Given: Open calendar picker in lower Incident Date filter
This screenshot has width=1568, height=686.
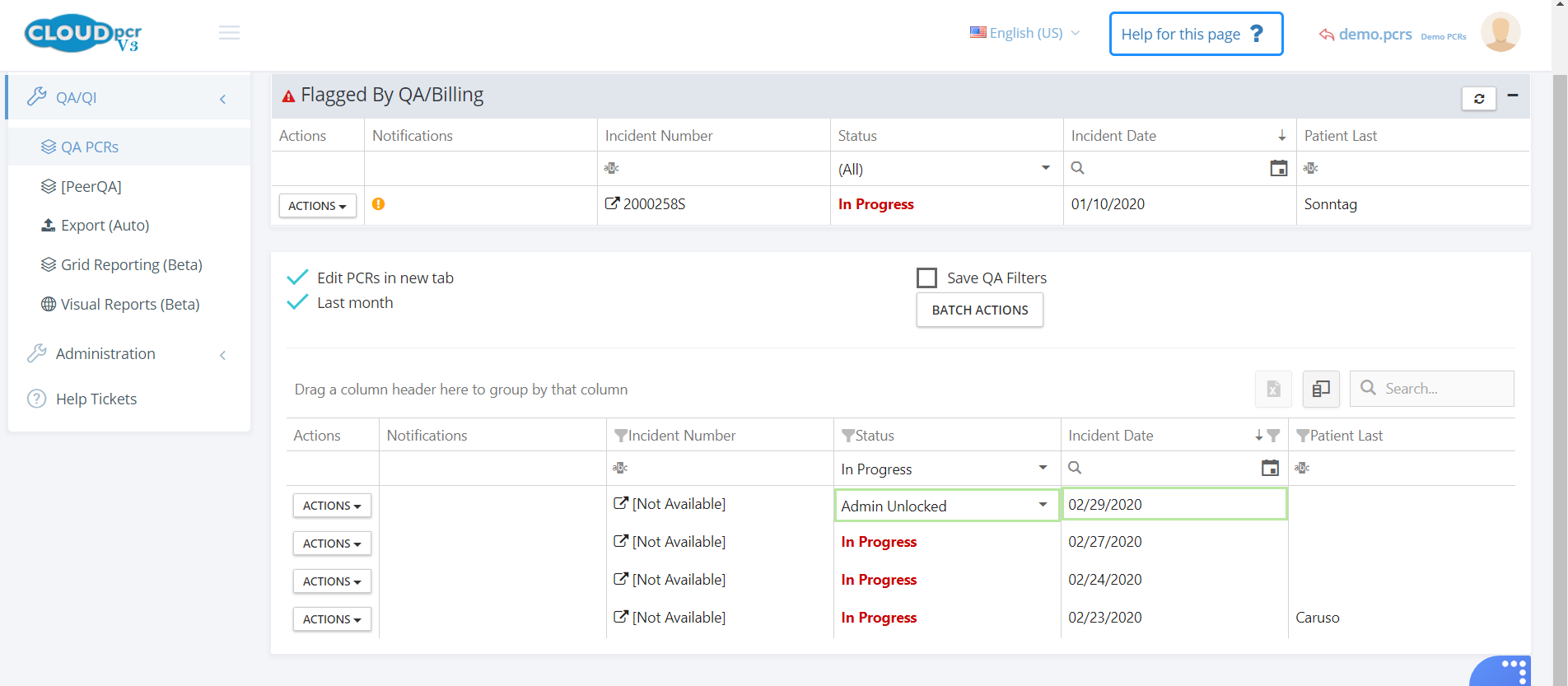Looking at the screenshot, I should click(1270, 468).
